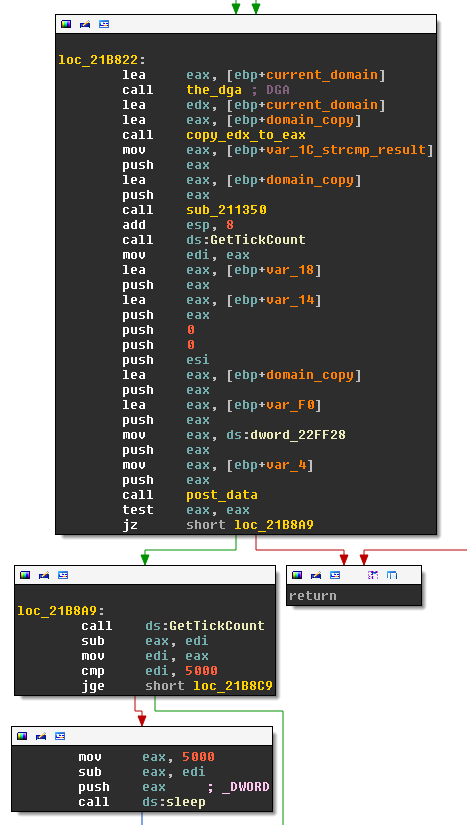The image size is (467, 825).
Task: Click the edit-name pencil icon on loc_21B822 block
Action: pyautogui.click(x=85, y=24)
